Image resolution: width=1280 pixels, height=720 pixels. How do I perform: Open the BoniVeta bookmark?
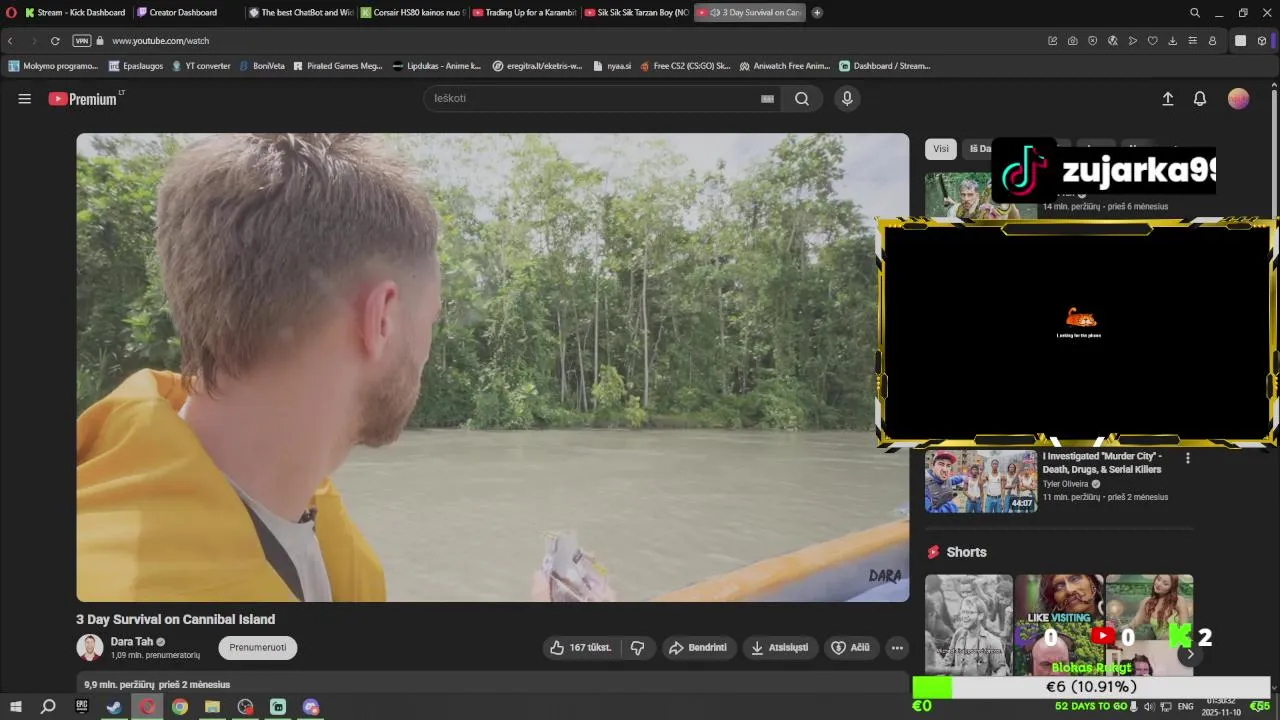tap(261, 66)
